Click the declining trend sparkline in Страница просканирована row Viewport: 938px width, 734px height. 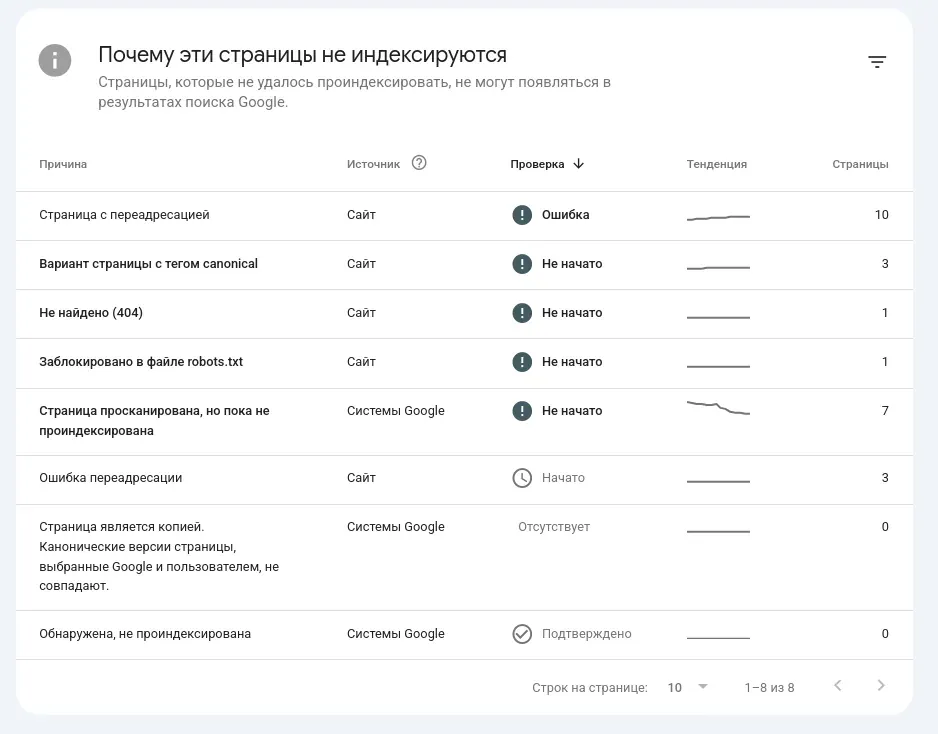point(718,408)
